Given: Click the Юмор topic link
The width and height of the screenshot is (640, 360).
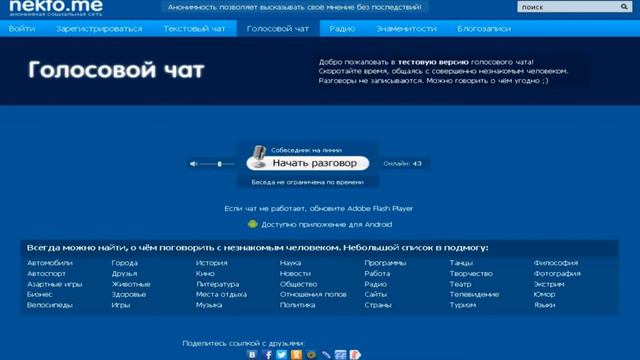Looking at the screenshot, I should pyautogui.click(x=544, y=294).
